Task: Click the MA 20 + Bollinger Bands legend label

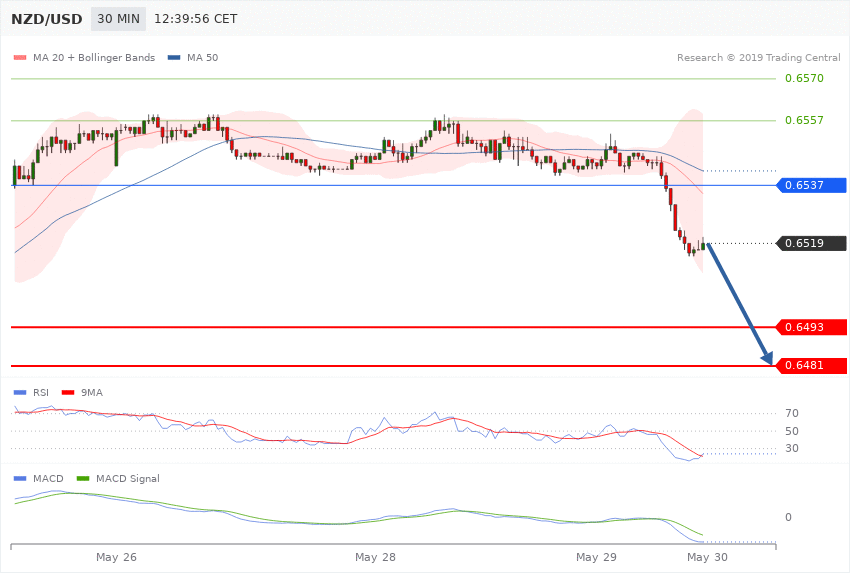Action: [94, 57]
